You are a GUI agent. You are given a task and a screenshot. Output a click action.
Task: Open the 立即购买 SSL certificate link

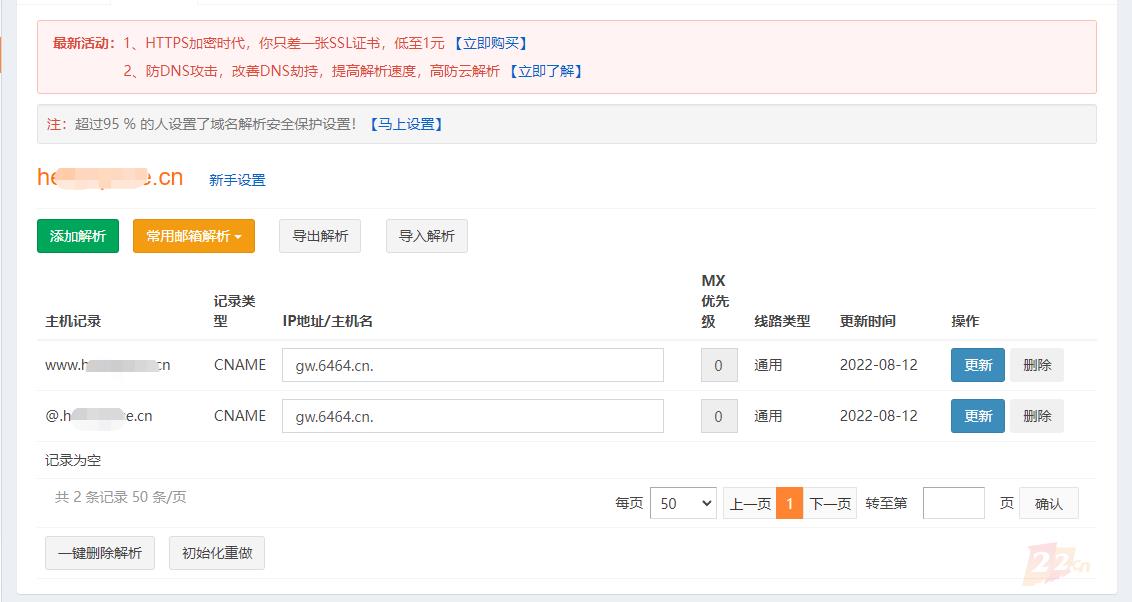(x=490, y=43)
